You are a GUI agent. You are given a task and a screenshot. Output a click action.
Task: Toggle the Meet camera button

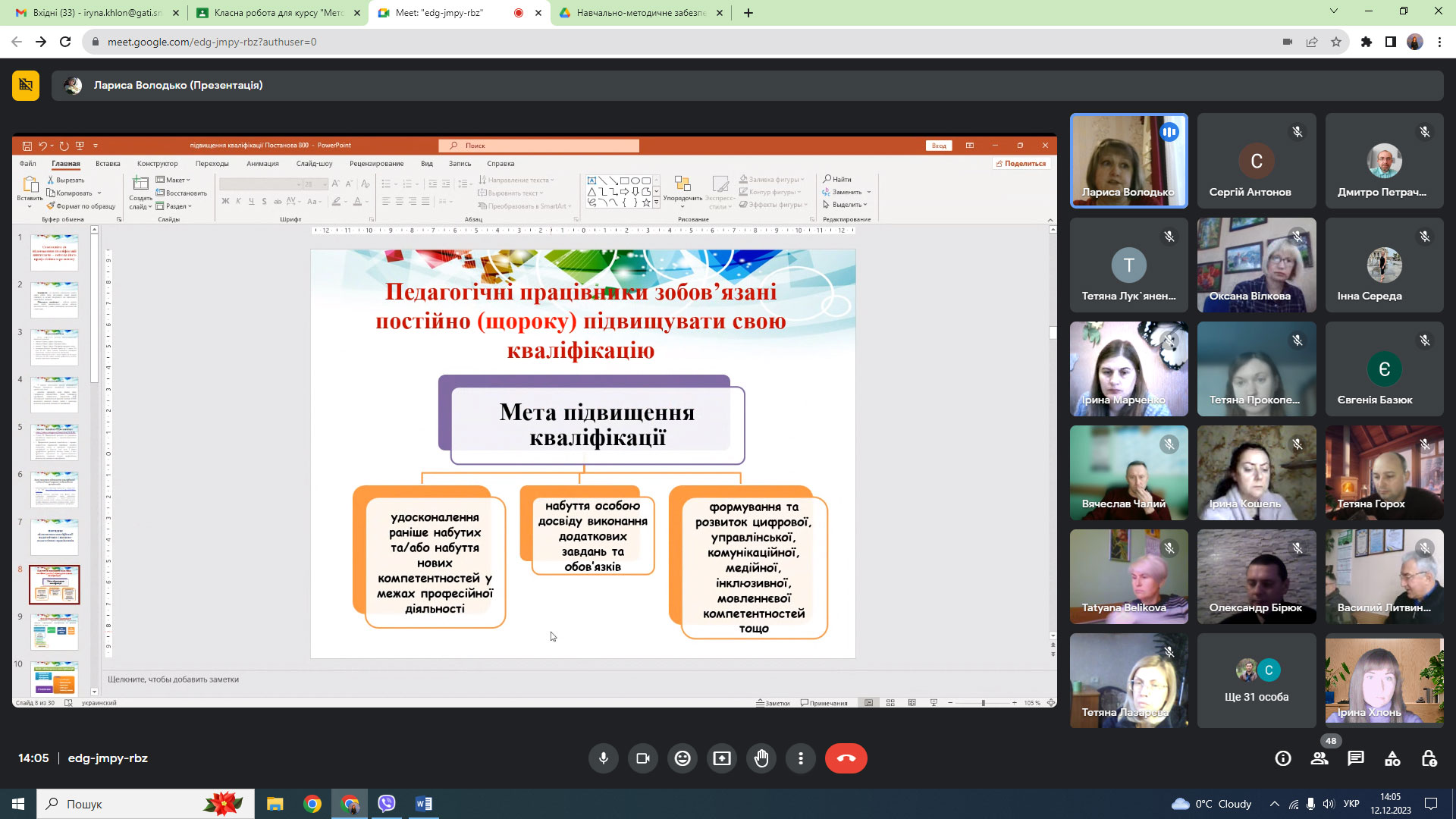(643, 758)
